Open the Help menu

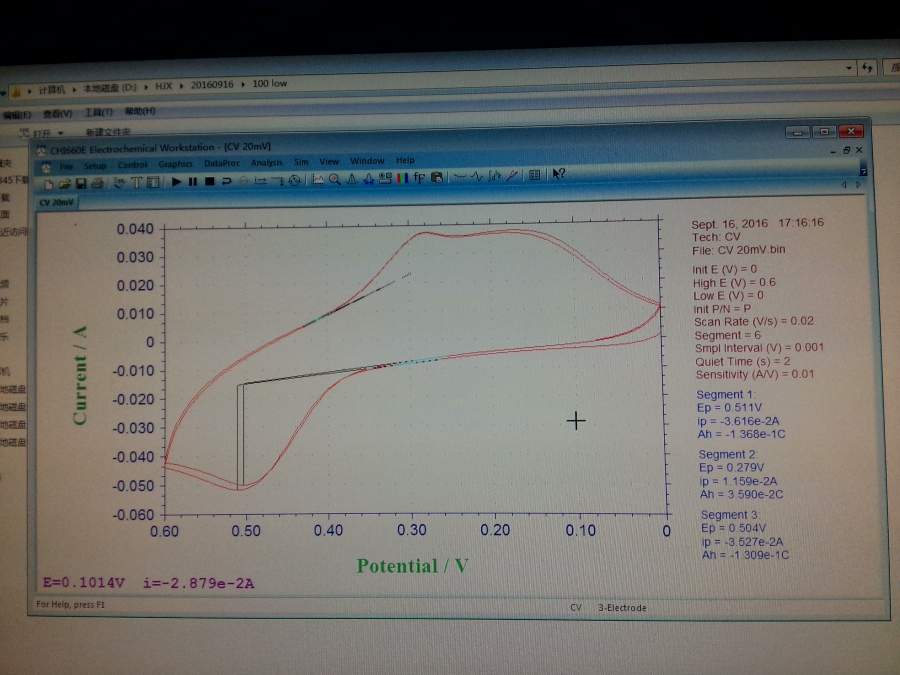[x=405, y=161]
